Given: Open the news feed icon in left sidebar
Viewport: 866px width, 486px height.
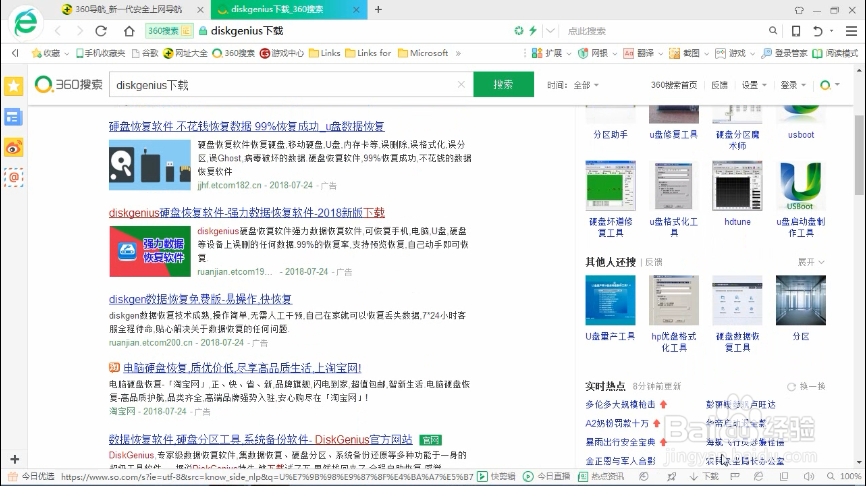Looking at the screenshot, I should coord(14,117).
